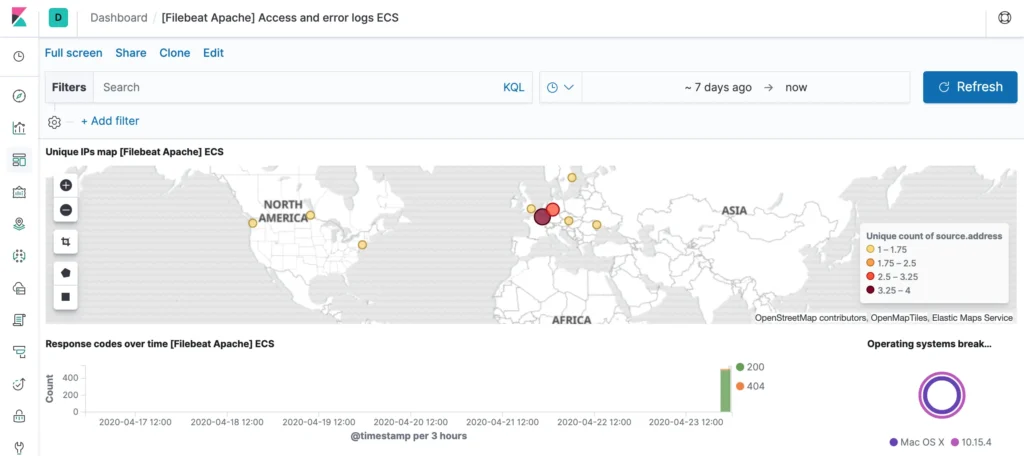This screenshot has width=1024, height=456.
Task: Edit the dashboard
Action: 214,53
